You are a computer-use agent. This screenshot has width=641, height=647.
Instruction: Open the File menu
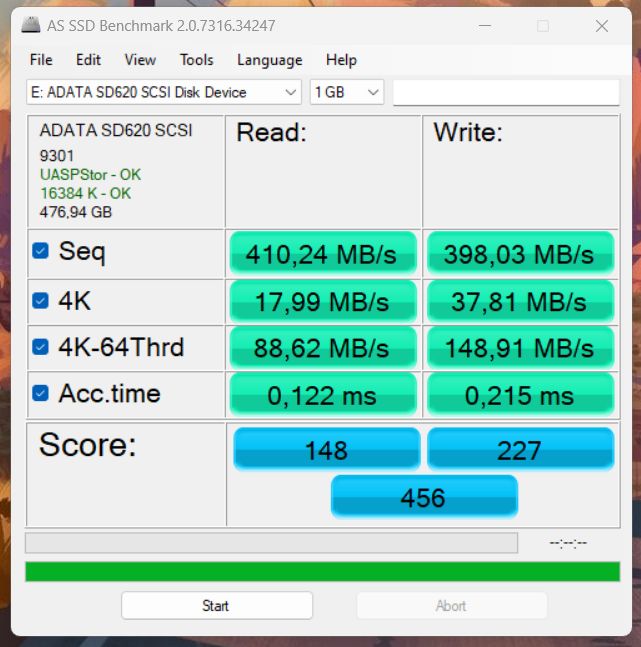point(41,60)
